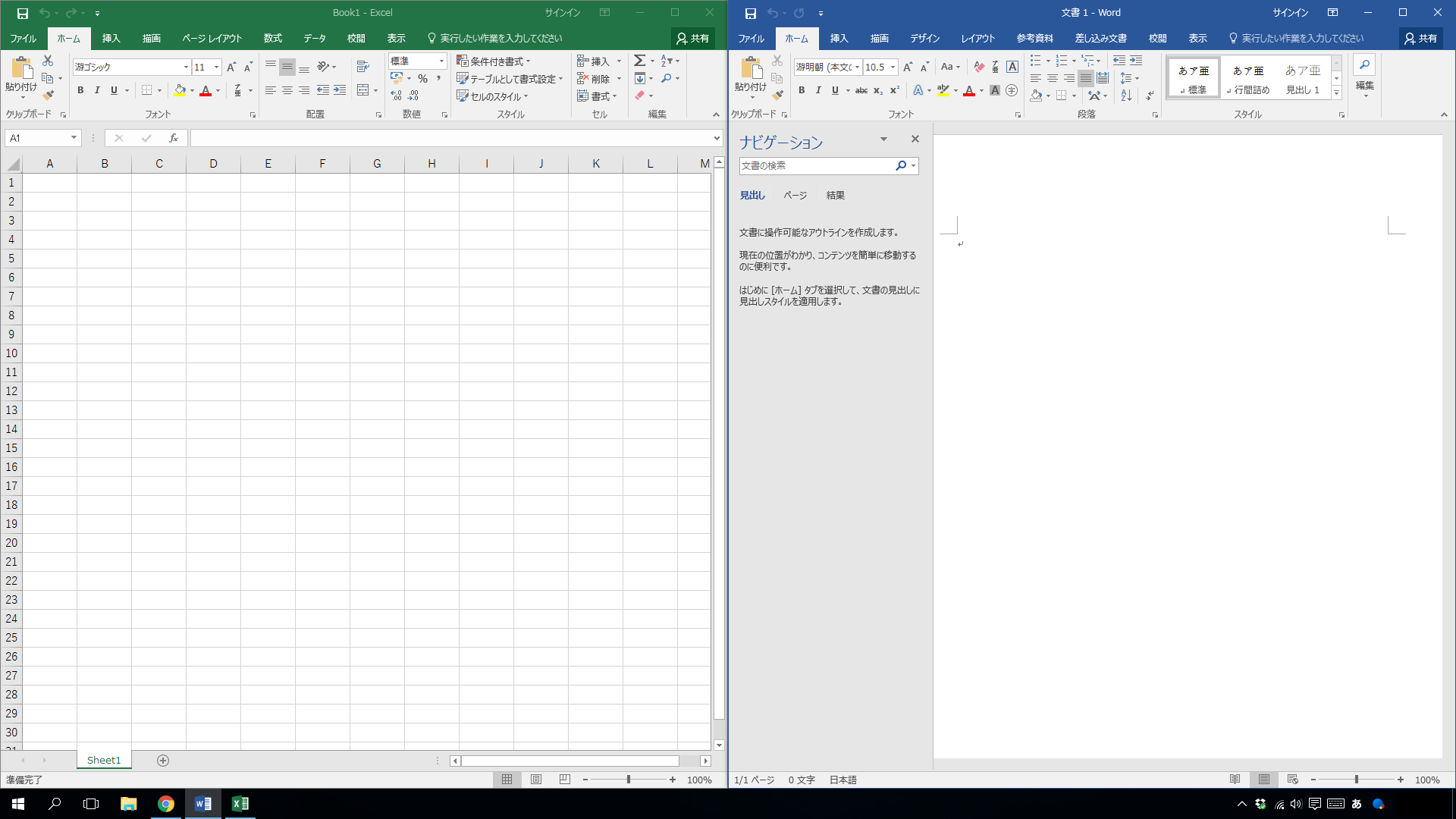The height and width of the screenshot is (819, 1456).
Task: Toggle Bold in Excel's font group
Action: coord(80,90)
